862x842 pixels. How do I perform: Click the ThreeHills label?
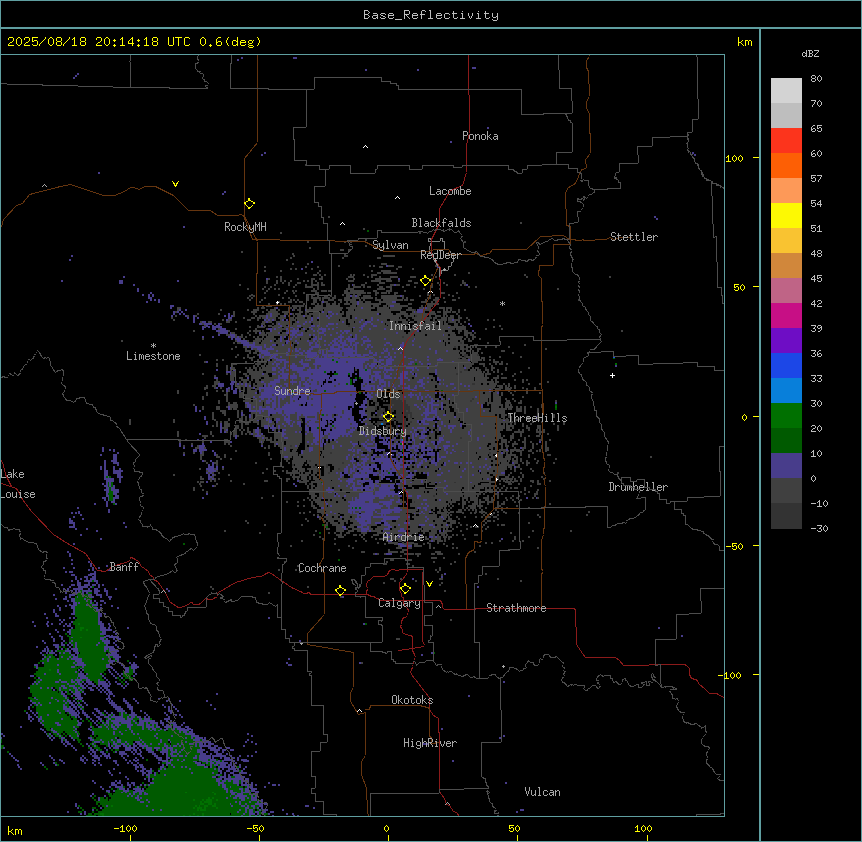coord(537,418)
